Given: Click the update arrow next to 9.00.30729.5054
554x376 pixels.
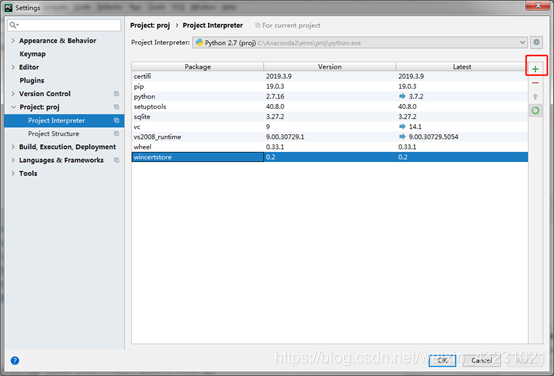Looking at the screenshot, I should pyautogui.click(x=402, y=136).
